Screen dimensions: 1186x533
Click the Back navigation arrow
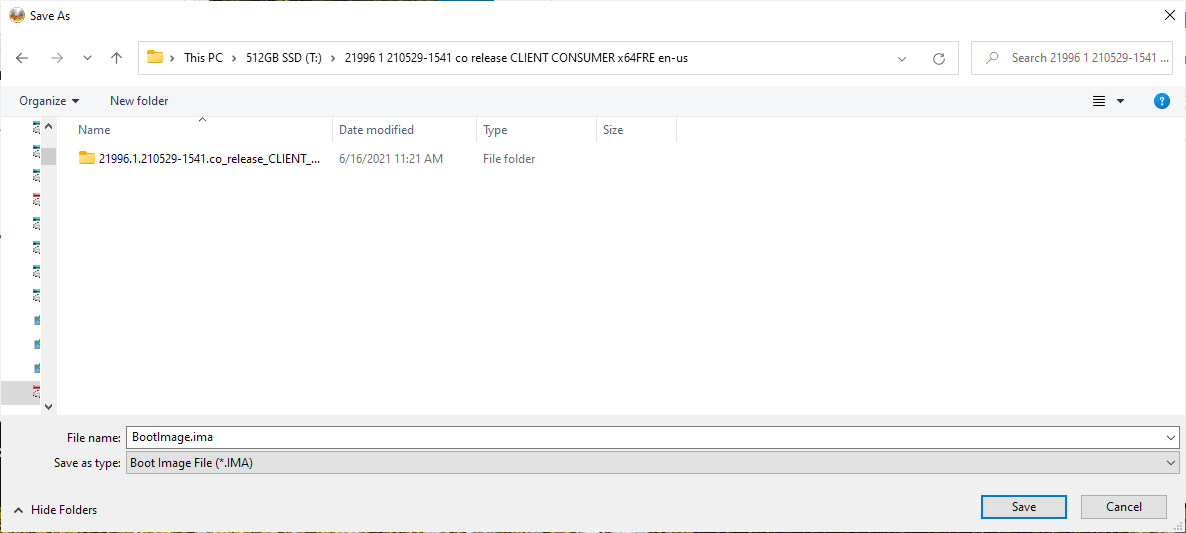tap(22, 58)
